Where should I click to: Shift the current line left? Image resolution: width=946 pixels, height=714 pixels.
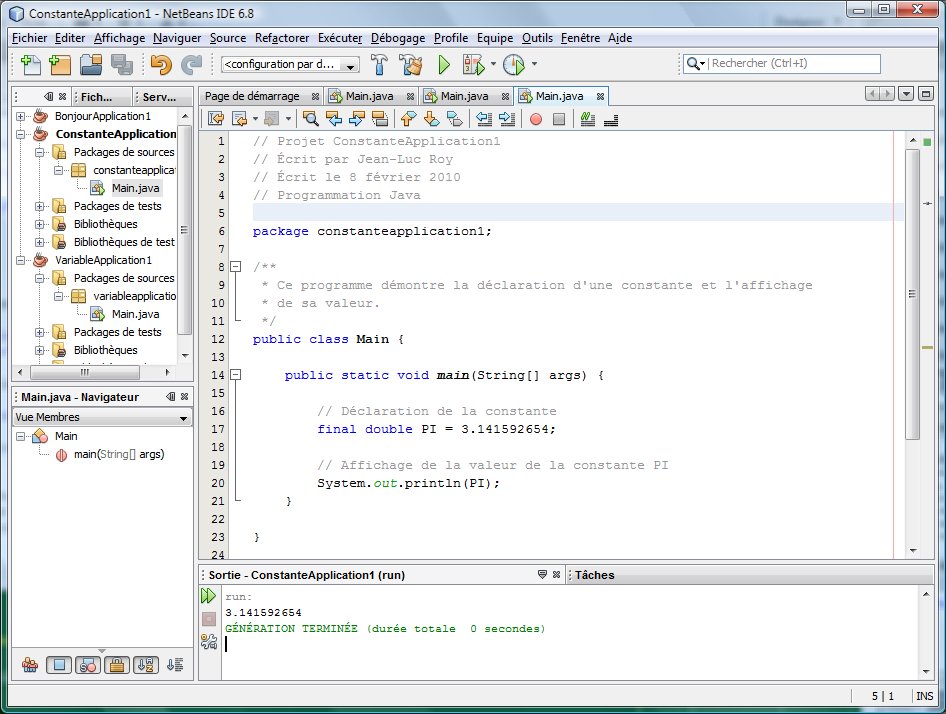484,119
